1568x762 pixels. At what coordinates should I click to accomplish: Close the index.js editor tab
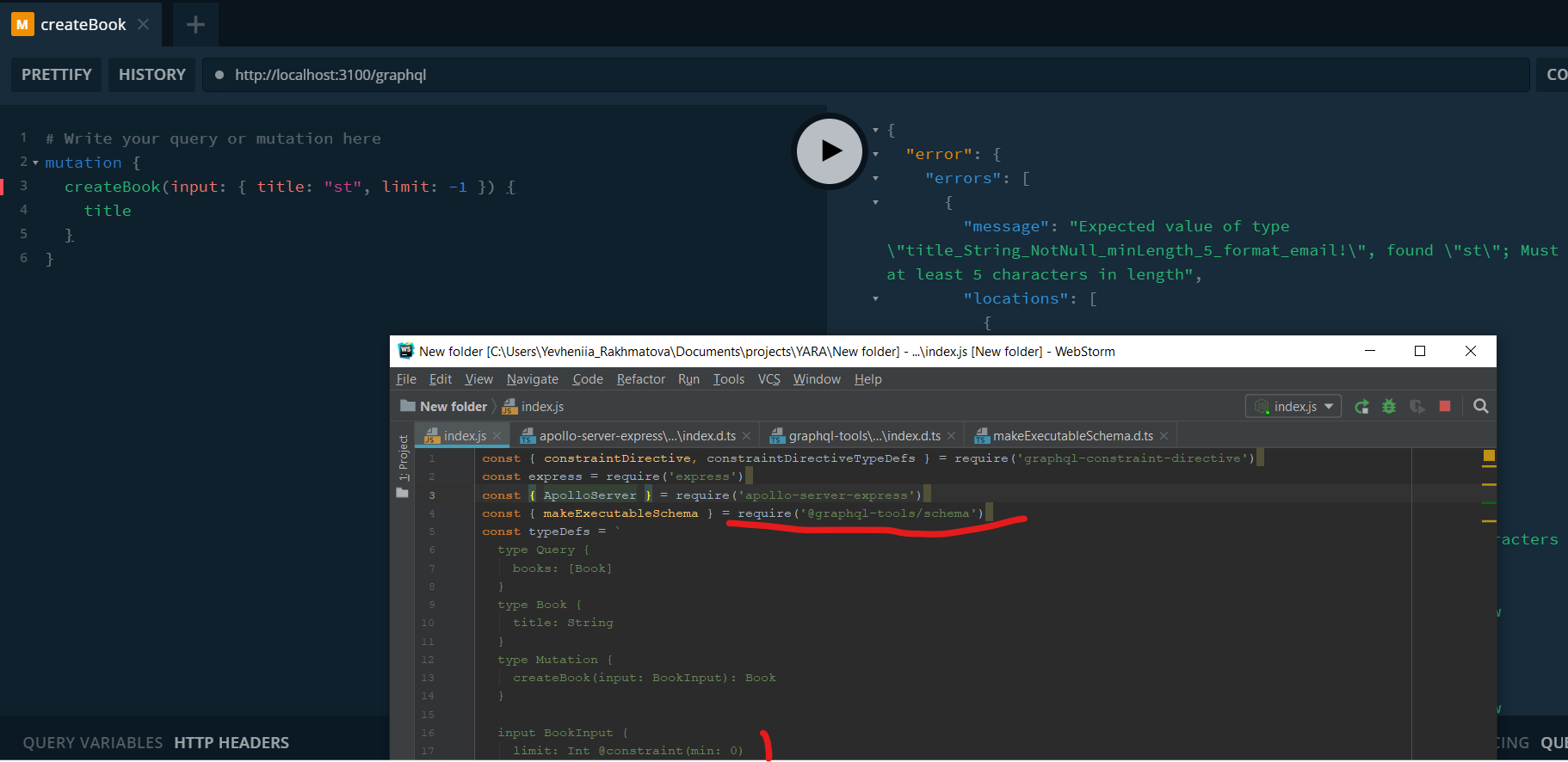[497, 436]
